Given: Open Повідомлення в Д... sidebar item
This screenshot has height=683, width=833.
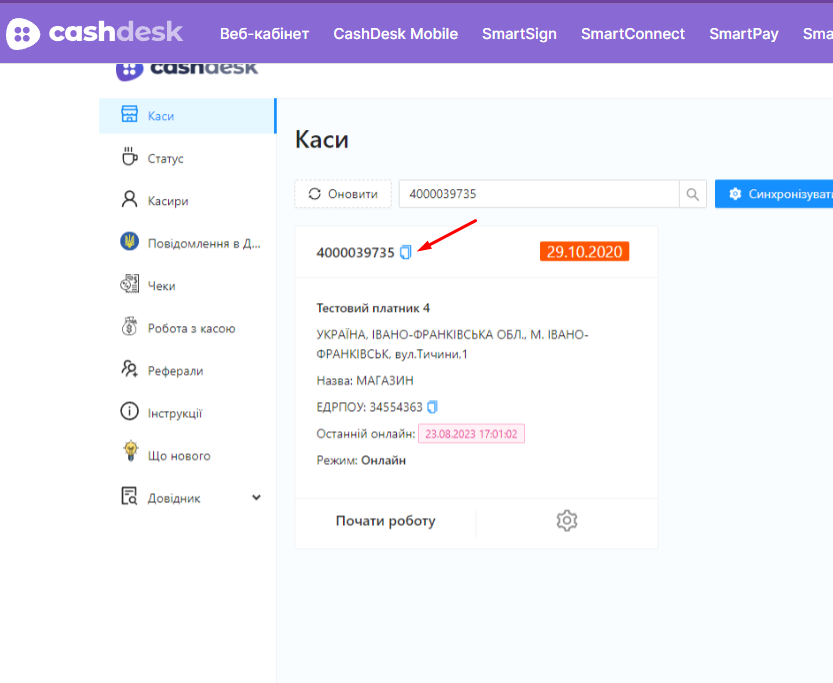Looking at the screenshot, I should point(203,243).
